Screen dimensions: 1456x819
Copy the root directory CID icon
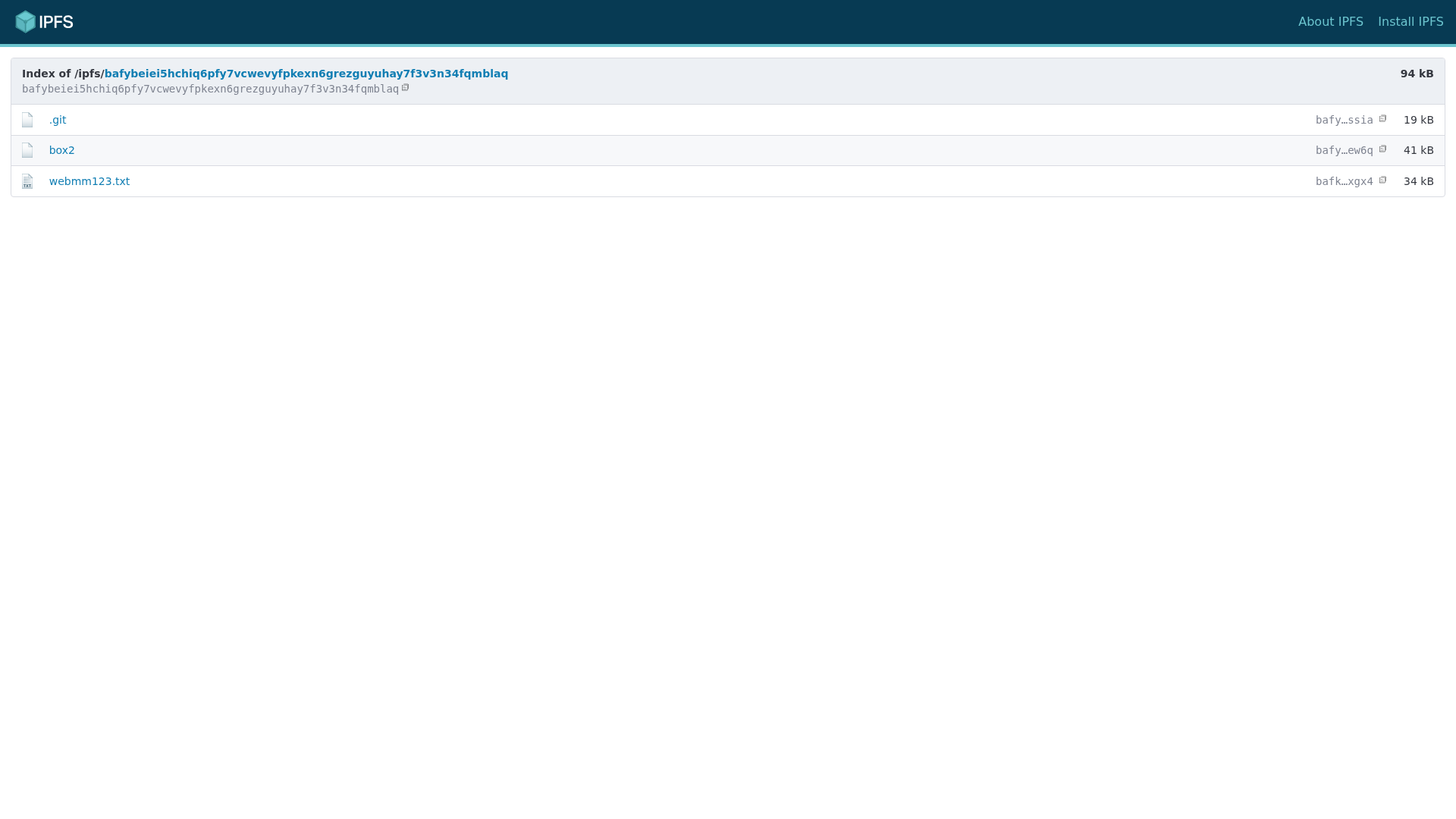406,88
